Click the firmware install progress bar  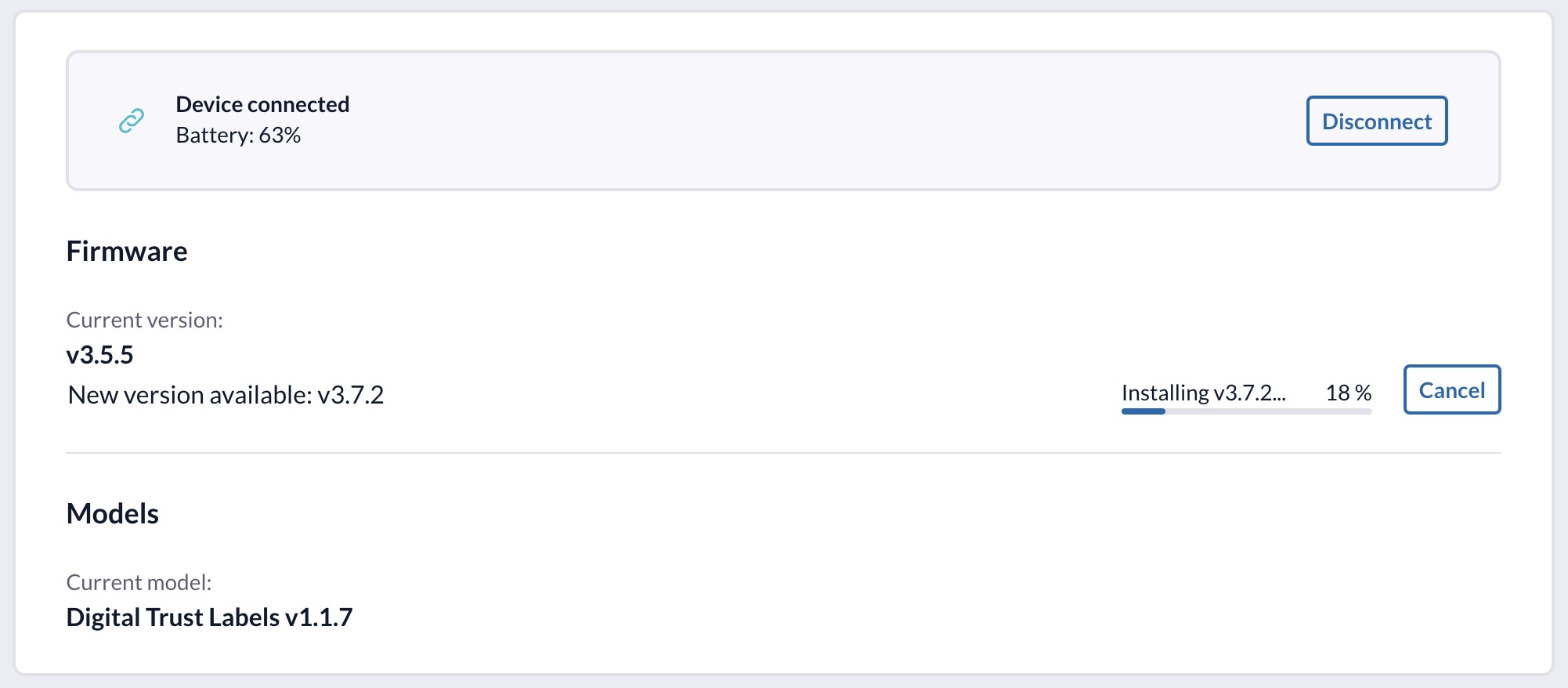coord(1246,411)
